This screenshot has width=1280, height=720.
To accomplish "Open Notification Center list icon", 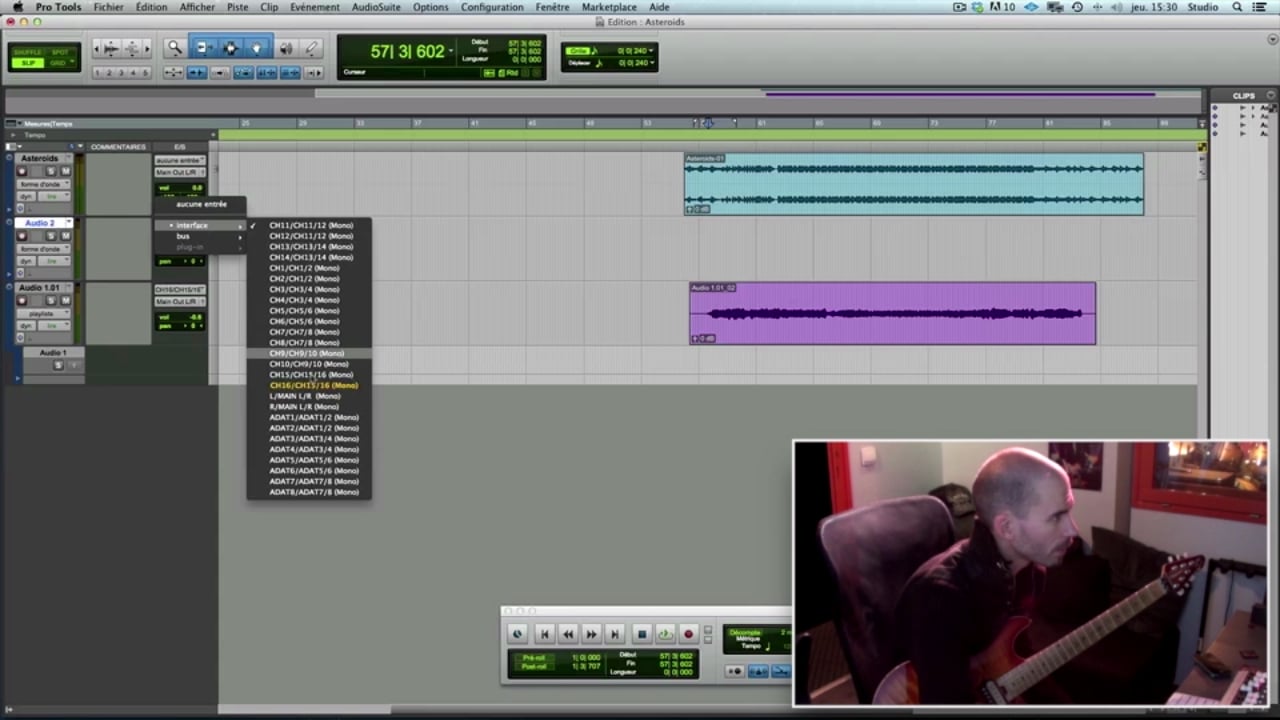I will (x=1260, y=7).
